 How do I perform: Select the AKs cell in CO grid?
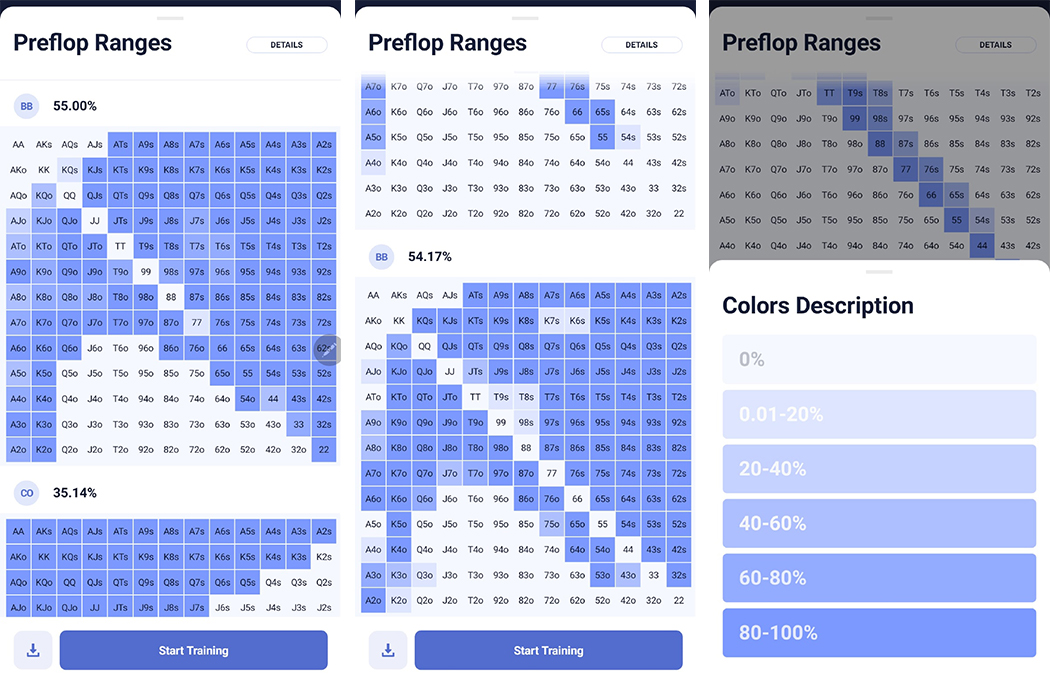pos(44,531)
